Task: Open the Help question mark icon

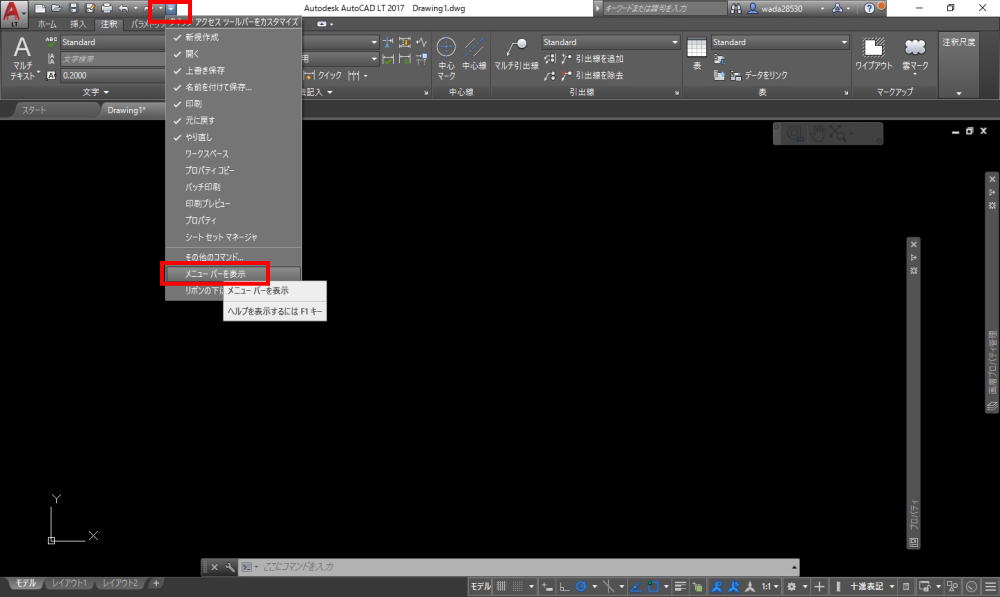Action: pyautogui.click(x=869, y=8)
